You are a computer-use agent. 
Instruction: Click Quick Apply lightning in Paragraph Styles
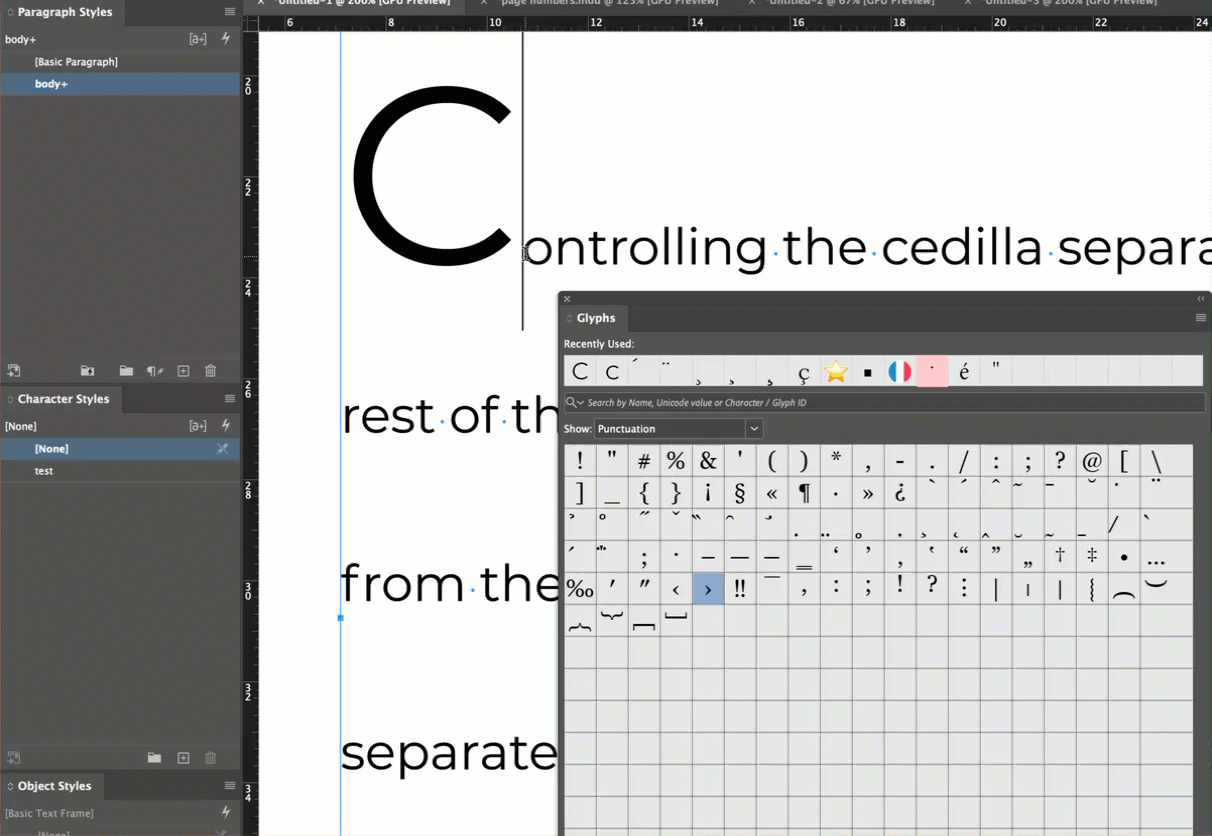[x=226, y=39]
